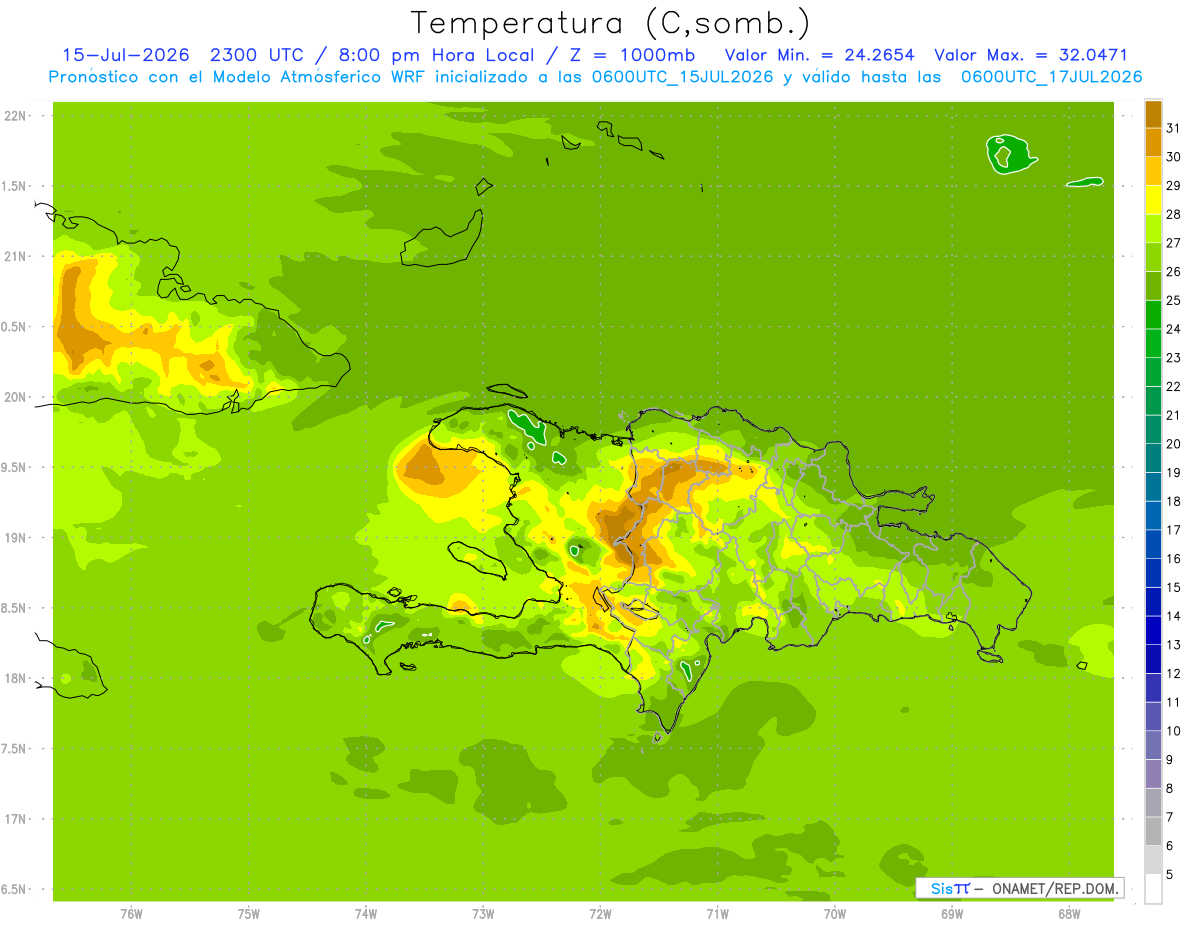1200x927 pixels.
Task: Click colorbar label "22"
Action: [1173, 386]
